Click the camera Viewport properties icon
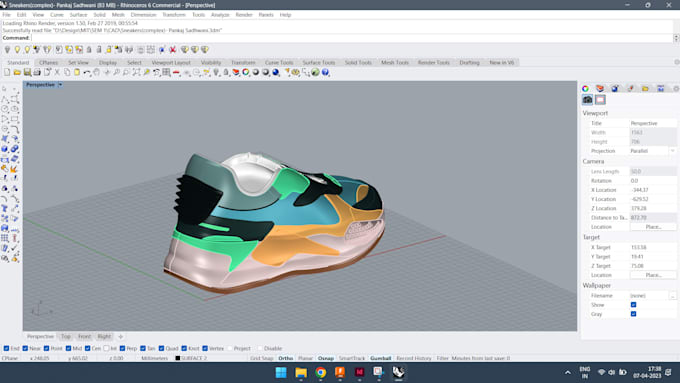 click(x=588, y=100)
